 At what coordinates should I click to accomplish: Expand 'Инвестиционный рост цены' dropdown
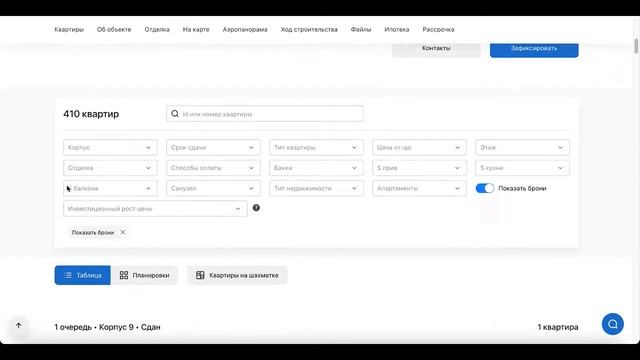click(155, 209)
